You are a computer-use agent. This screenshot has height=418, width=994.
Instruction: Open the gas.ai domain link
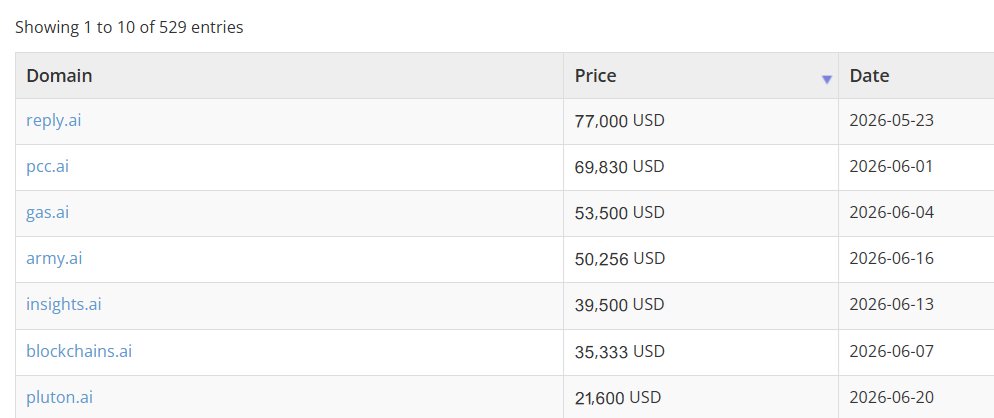click(x=48, y=212)
